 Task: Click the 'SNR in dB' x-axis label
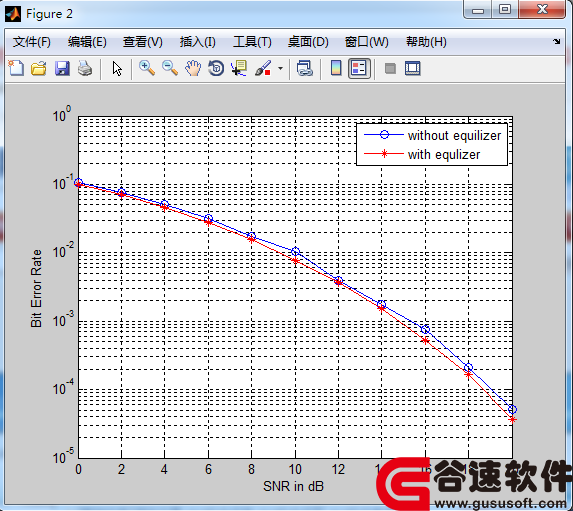click(x=293, y=486)
